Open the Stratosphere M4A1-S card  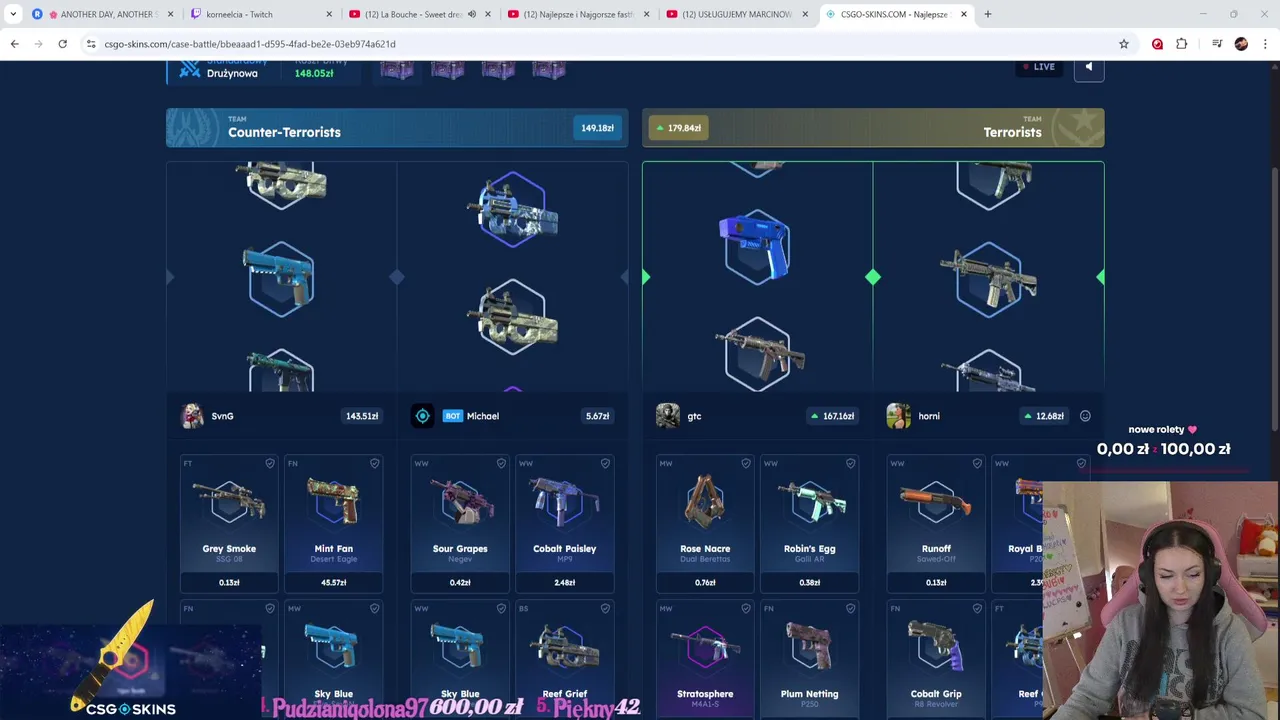[x=705, y=660]
